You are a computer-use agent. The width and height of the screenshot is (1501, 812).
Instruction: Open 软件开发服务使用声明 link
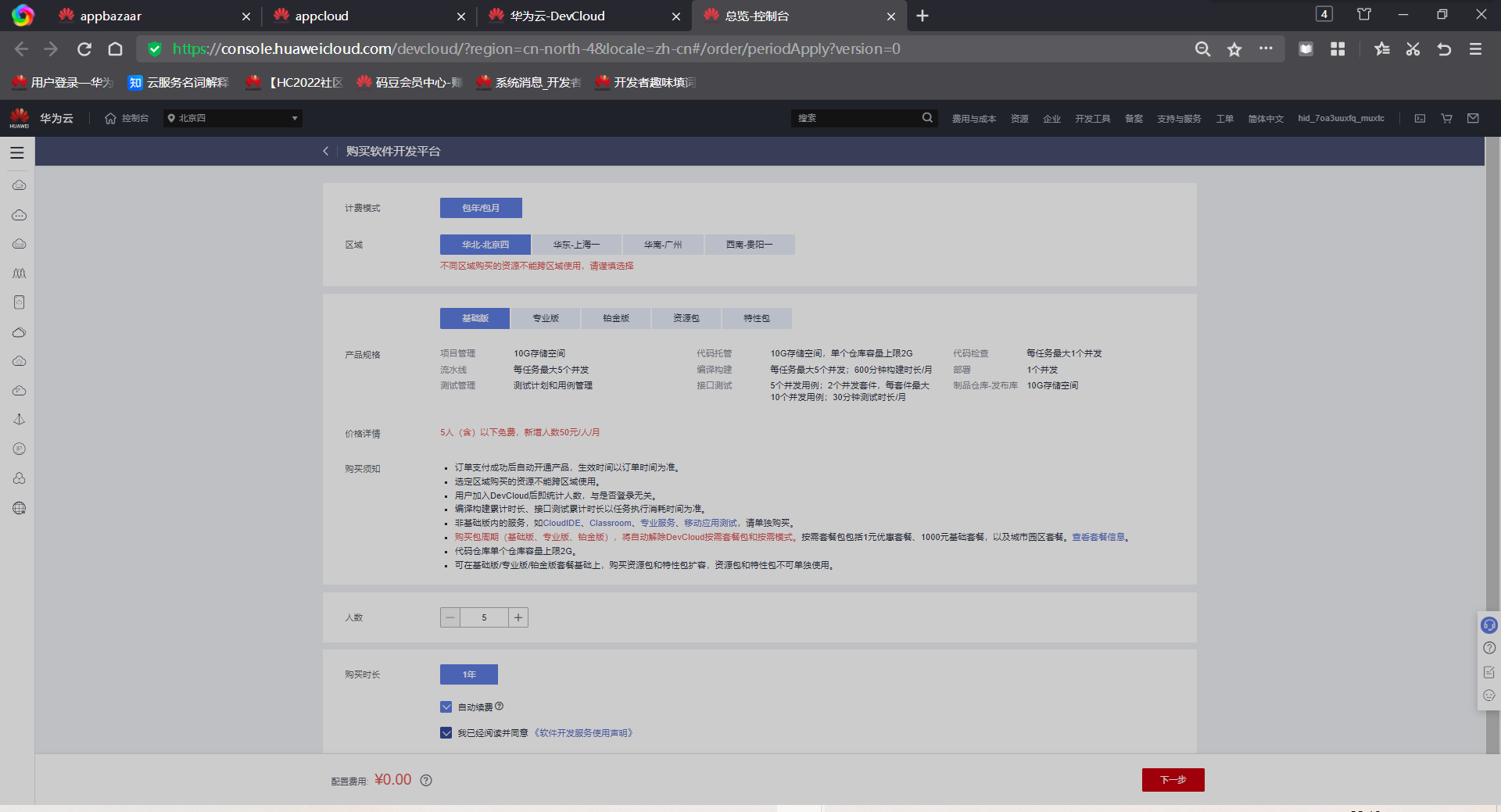coord(583,733)
